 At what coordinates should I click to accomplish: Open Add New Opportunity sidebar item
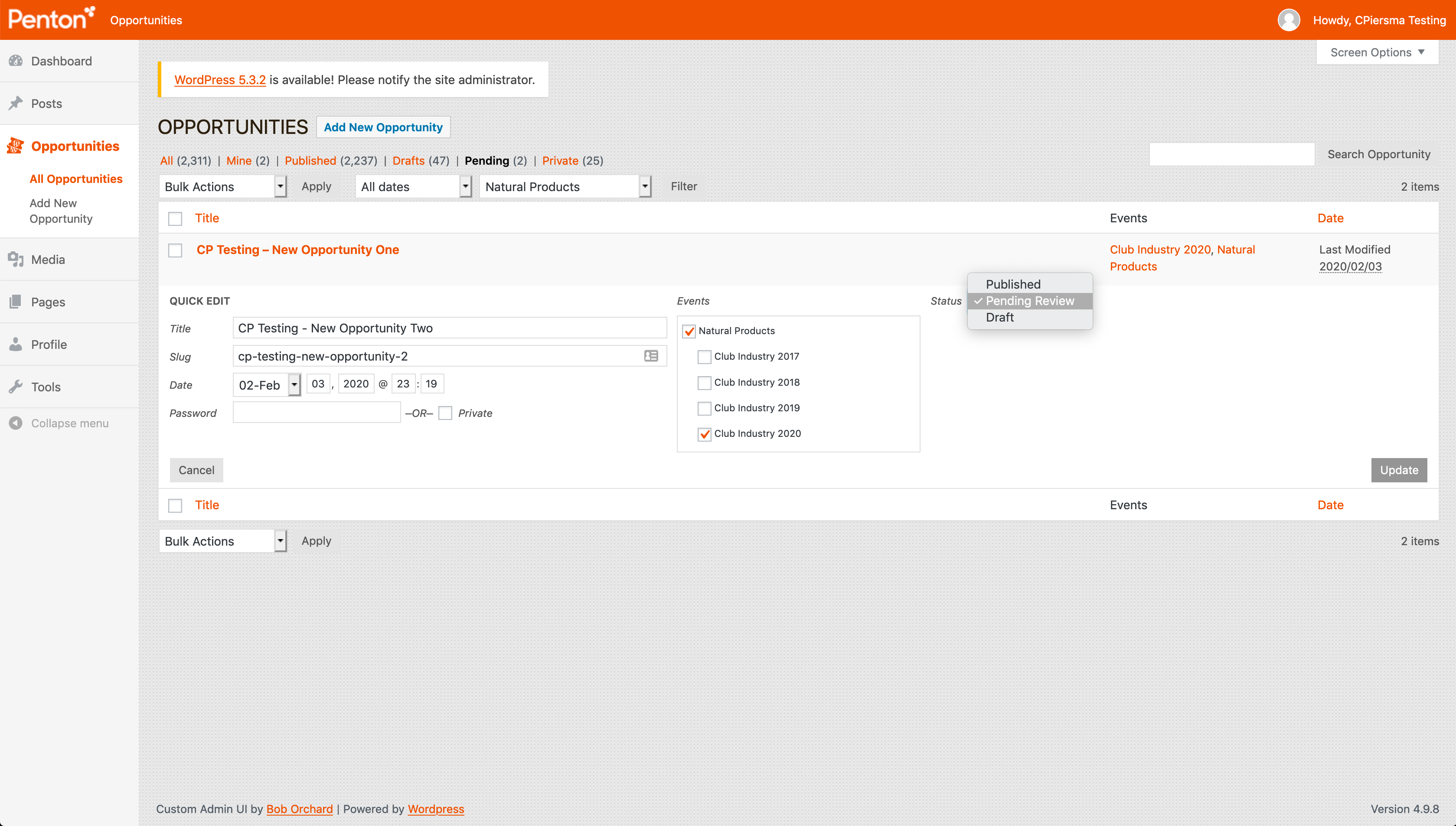pos(61,211)
